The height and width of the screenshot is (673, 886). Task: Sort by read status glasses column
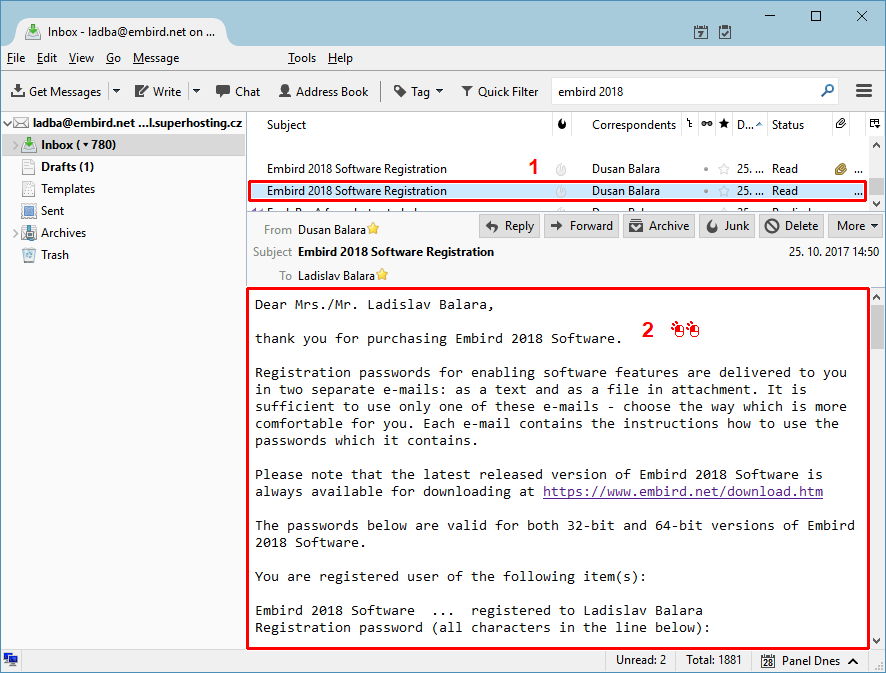[707, 124]
